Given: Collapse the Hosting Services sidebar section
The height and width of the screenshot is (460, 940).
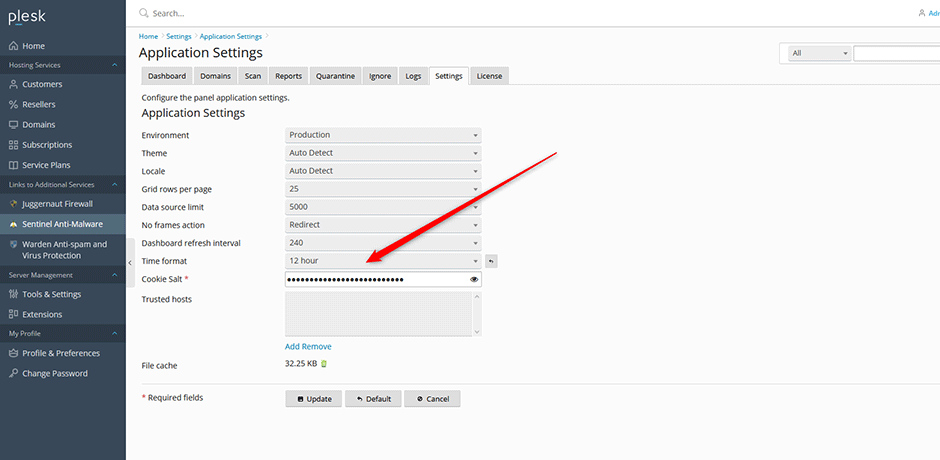Looking at the screenshot, I should (x=114, y=65).
